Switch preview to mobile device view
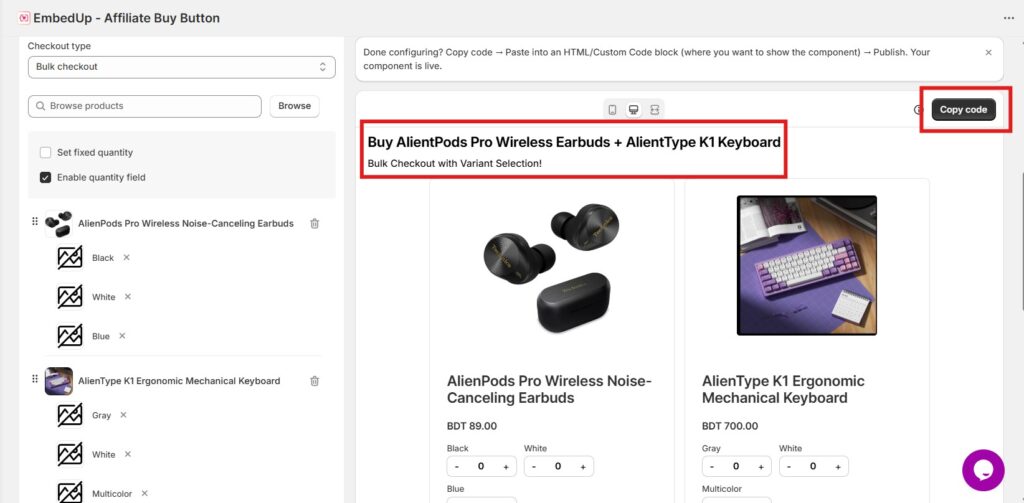The width and height of the screenshot is (1024, 503). tap(613, 110)
